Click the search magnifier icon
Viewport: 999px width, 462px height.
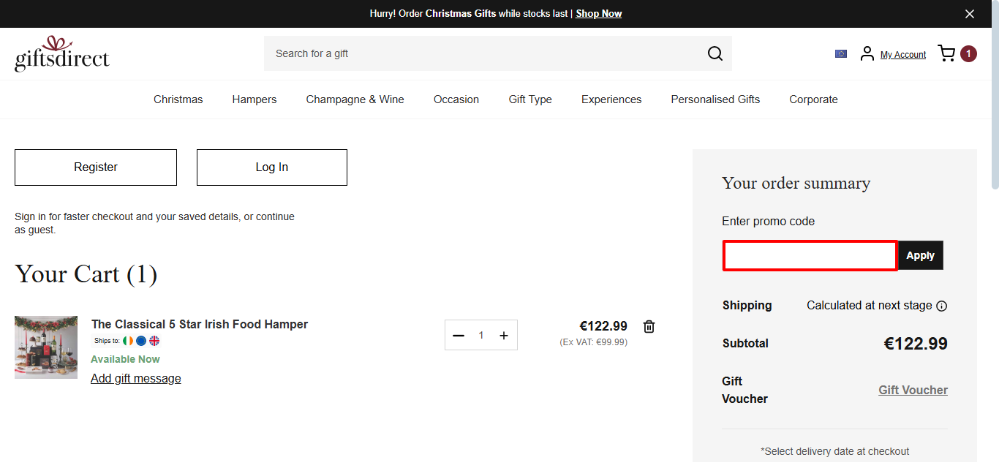[x=715, y=54]
